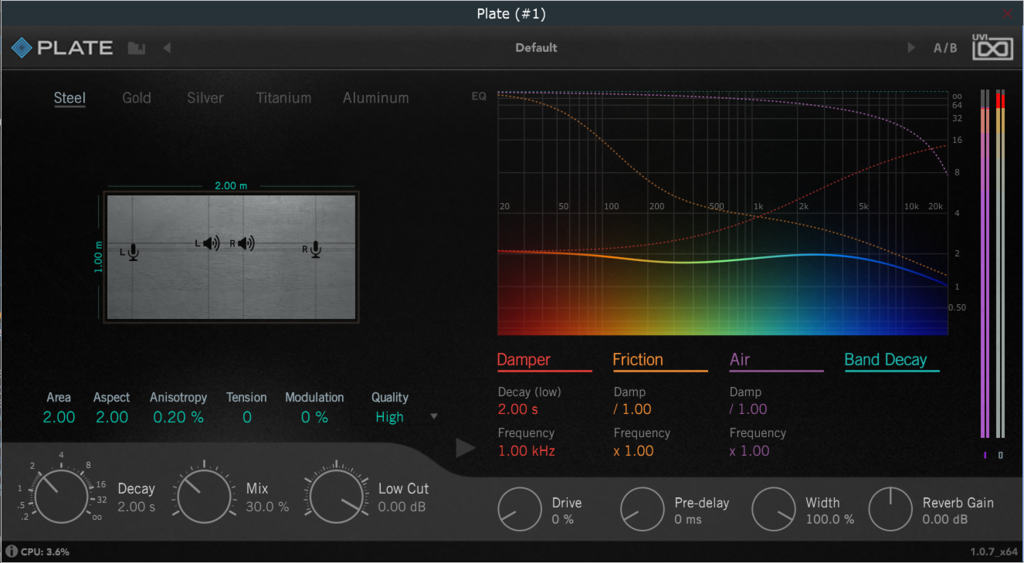Click the Pre-delay knob
Image resolution: width=1024 pixels, height=563 pixels.
pyautogui.click(x=642, y=509)
